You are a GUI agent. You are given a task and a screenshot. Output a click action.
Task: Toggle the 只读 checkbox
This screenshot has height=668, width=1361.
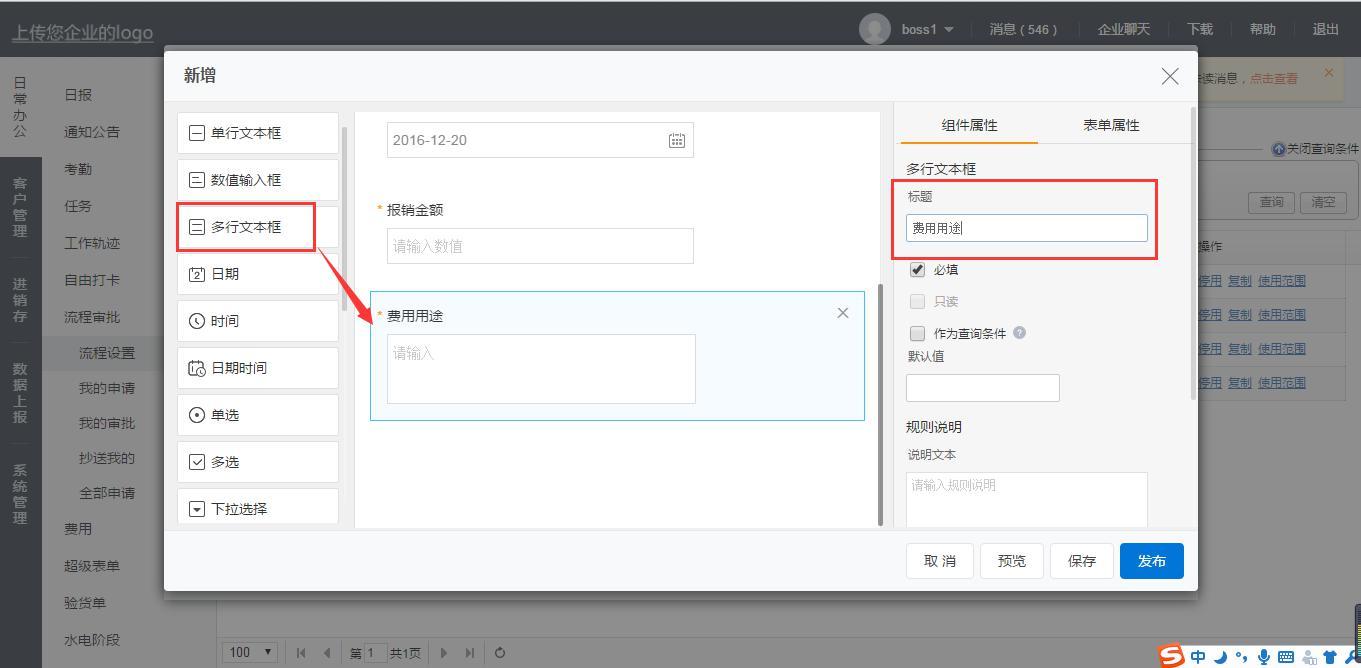(x=917, y=302)
